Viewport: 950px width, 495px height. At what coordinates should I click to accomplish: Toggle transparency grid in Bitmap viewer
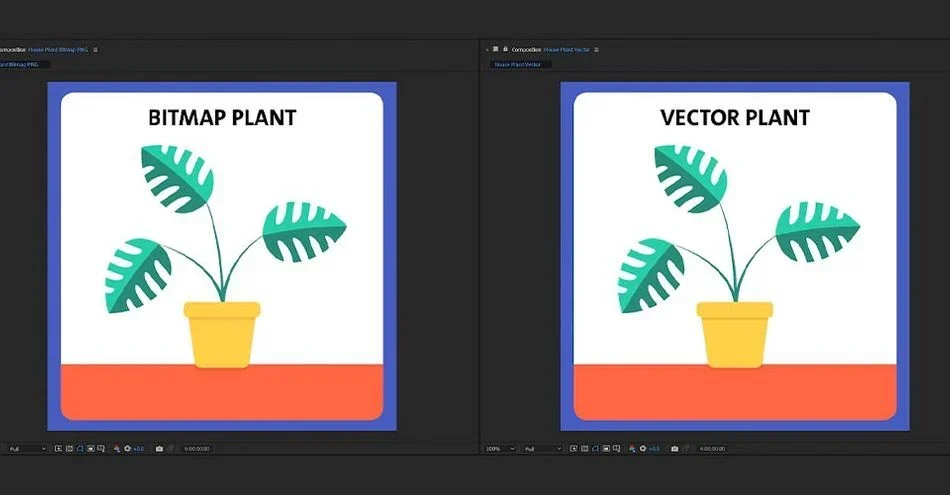[69, 449]
